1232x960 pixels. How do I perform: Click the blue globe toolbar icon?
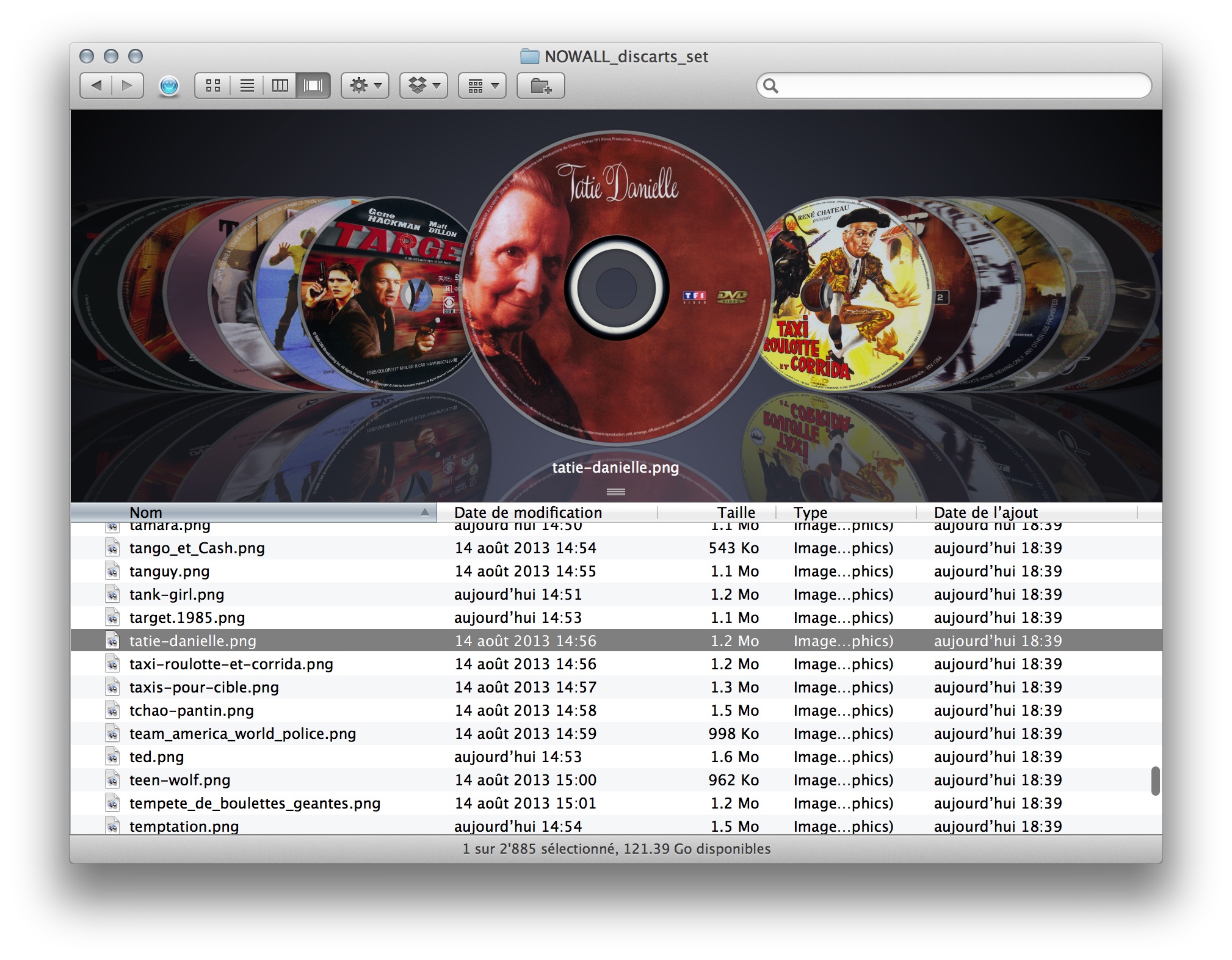169,86
